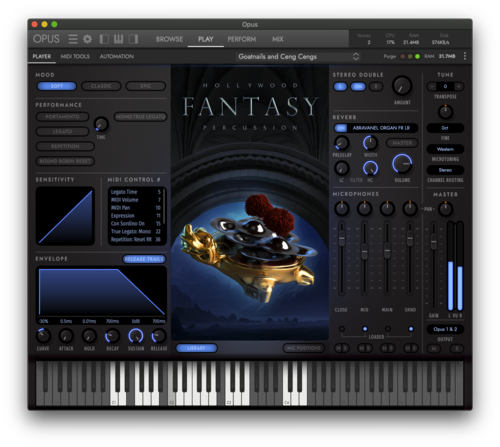500x447 pixels.
Task: Click the Stereo Double Amount knob
Action: click(x=402, y=86)
